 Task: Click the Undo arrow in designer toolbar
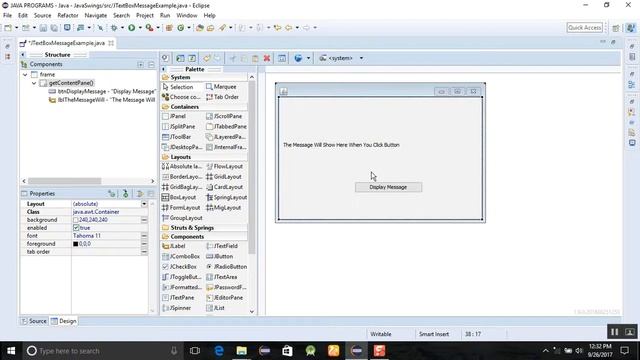click(207, 58)
